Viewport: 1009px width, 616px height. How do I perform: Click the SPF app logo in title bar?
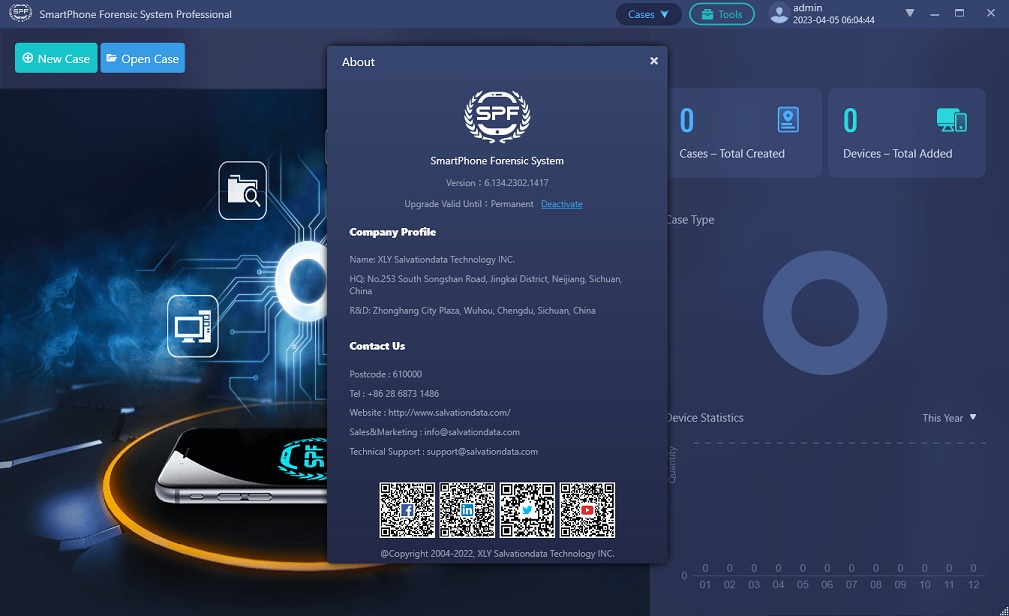(x=20, y=13)
